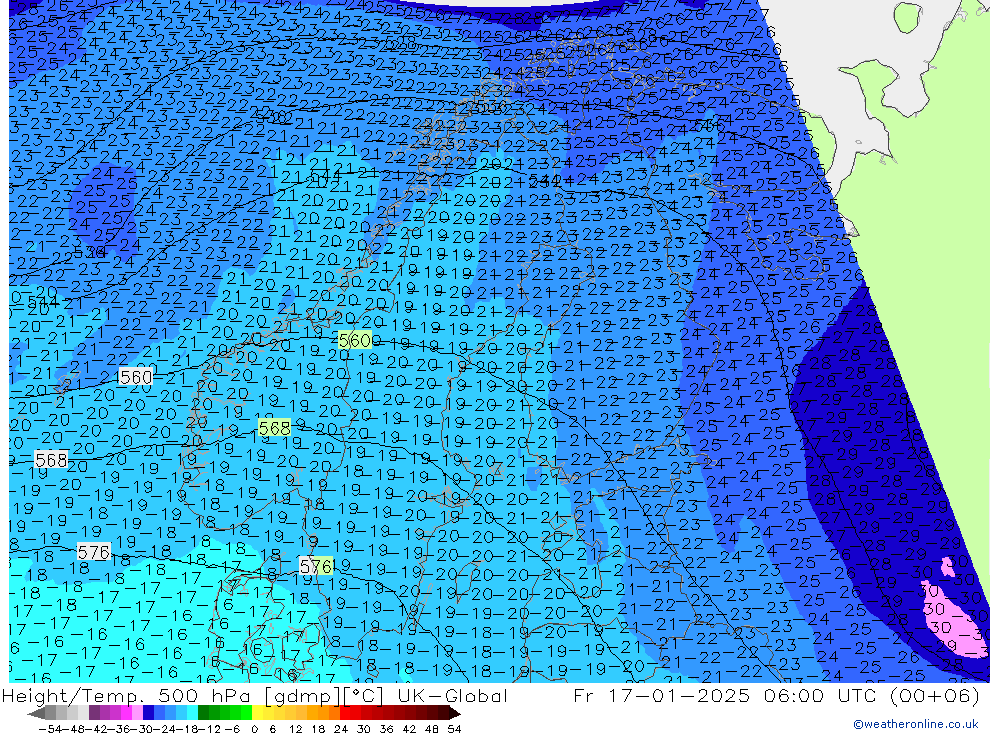Click the '(00+06)' forecast offset text

[x=934, y=695]
